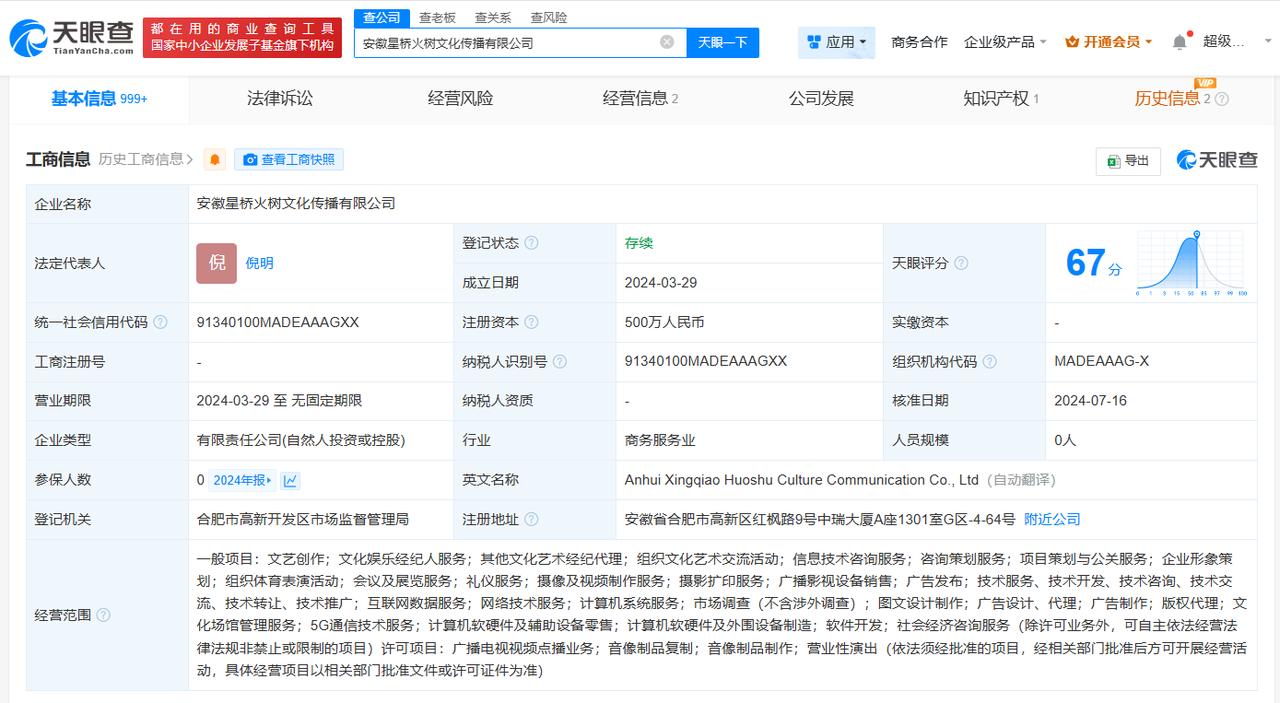
Task: Expand the 开通会员 dropdown
Action: tap(1109, 42)
